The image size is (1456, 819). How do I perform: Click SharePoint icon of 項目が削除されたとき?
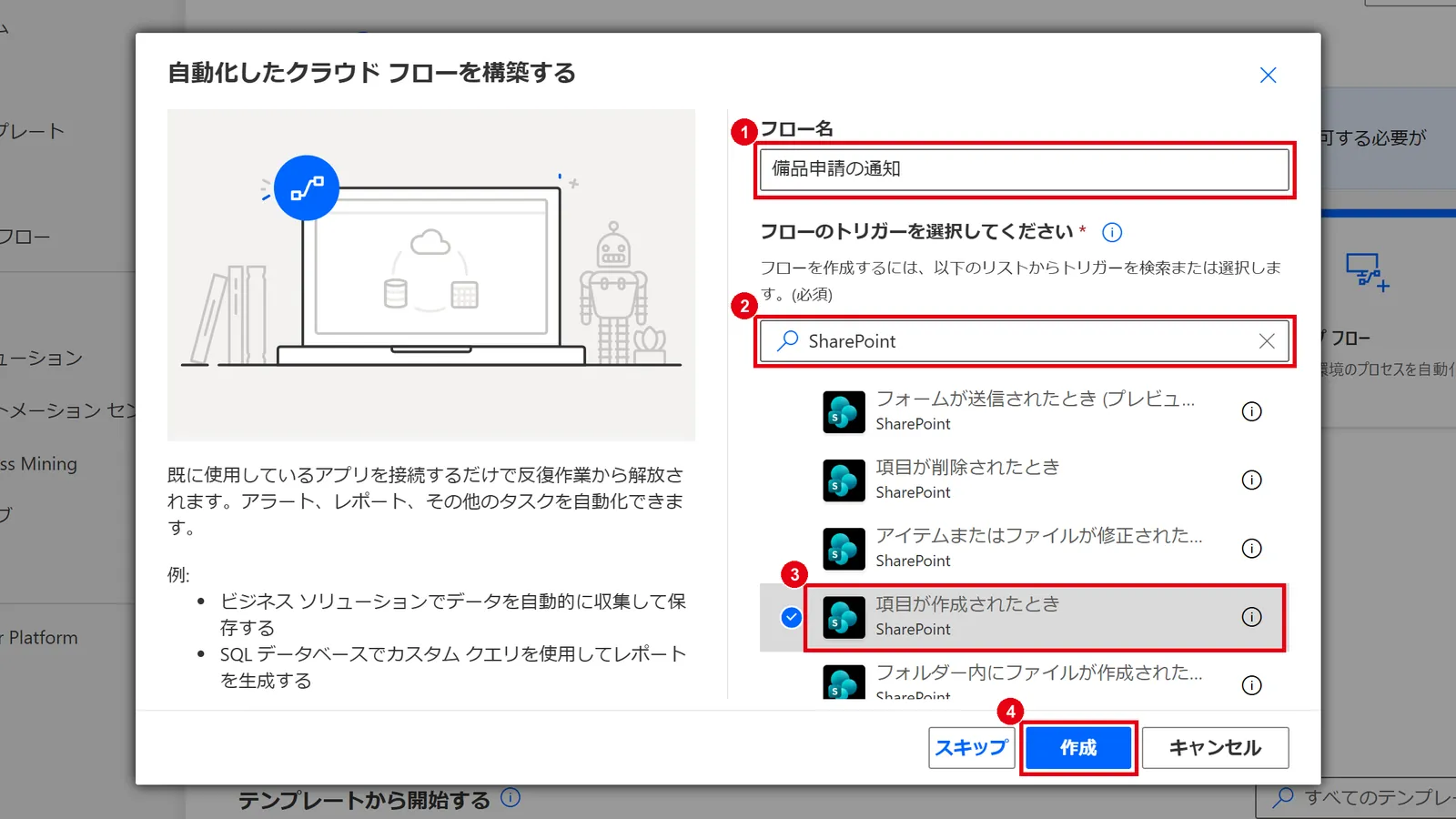tap(844, 480)
